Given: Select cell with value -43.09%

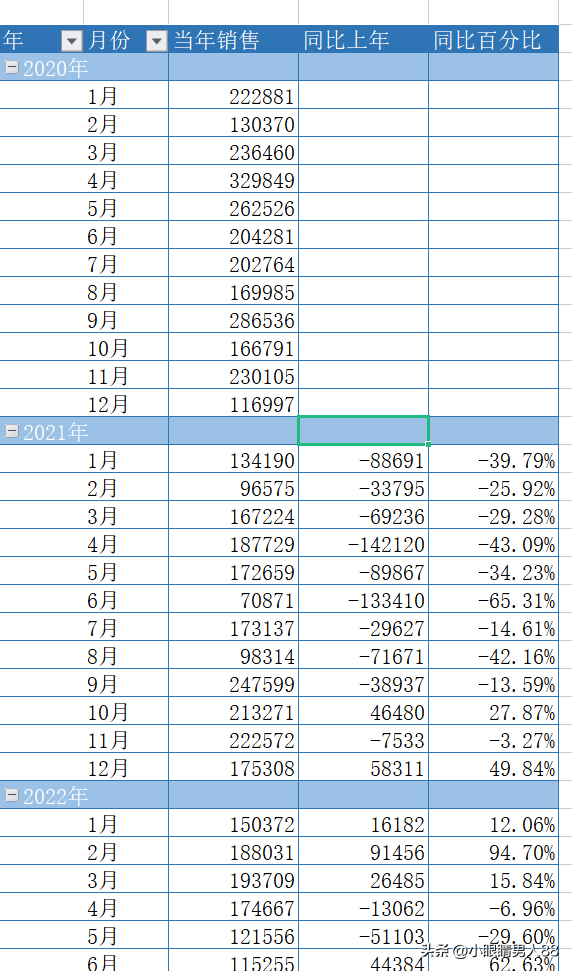Looking at the screenshot, I should click(x=493, y=544).
